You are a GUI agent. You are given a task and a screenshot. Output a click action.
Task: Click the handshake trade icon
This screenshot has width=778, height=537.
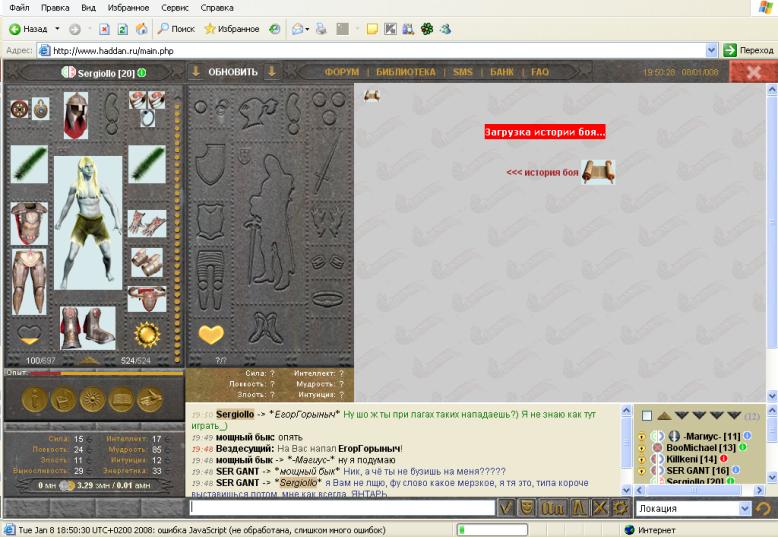click(x=150, y=400)
